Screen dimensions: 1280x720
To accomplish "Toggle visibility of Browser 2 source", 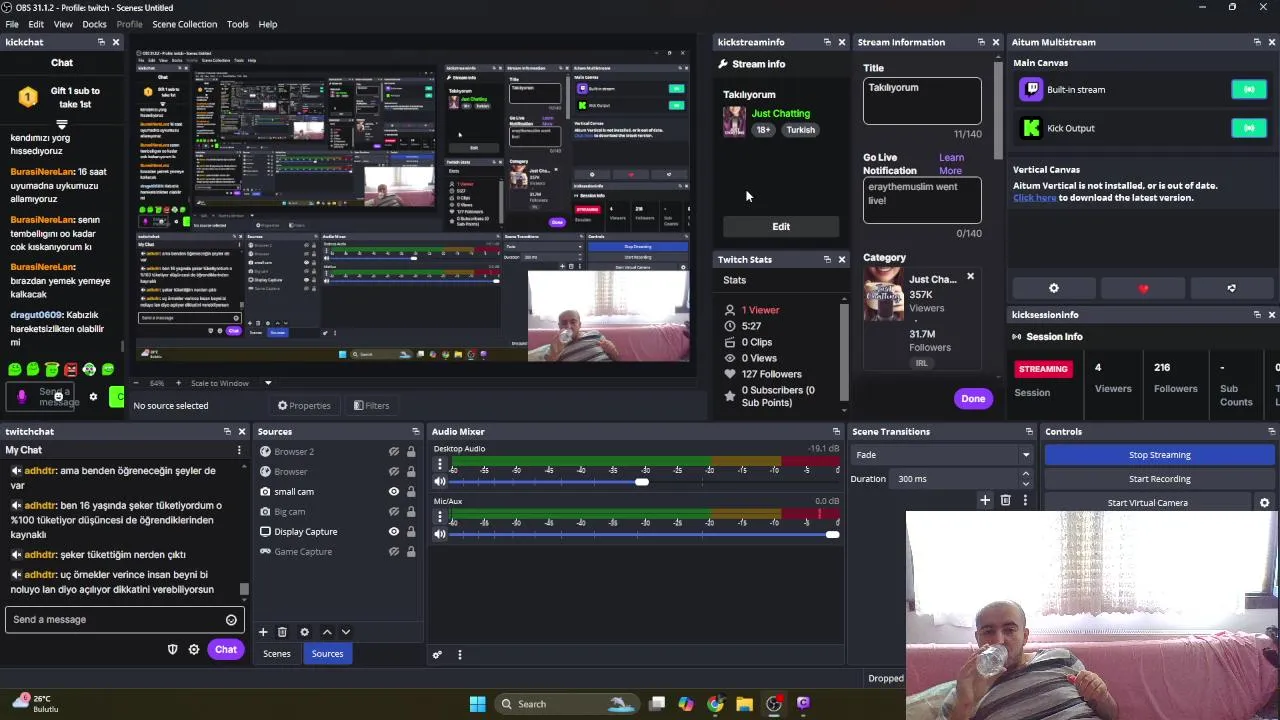I will point(394,452).
